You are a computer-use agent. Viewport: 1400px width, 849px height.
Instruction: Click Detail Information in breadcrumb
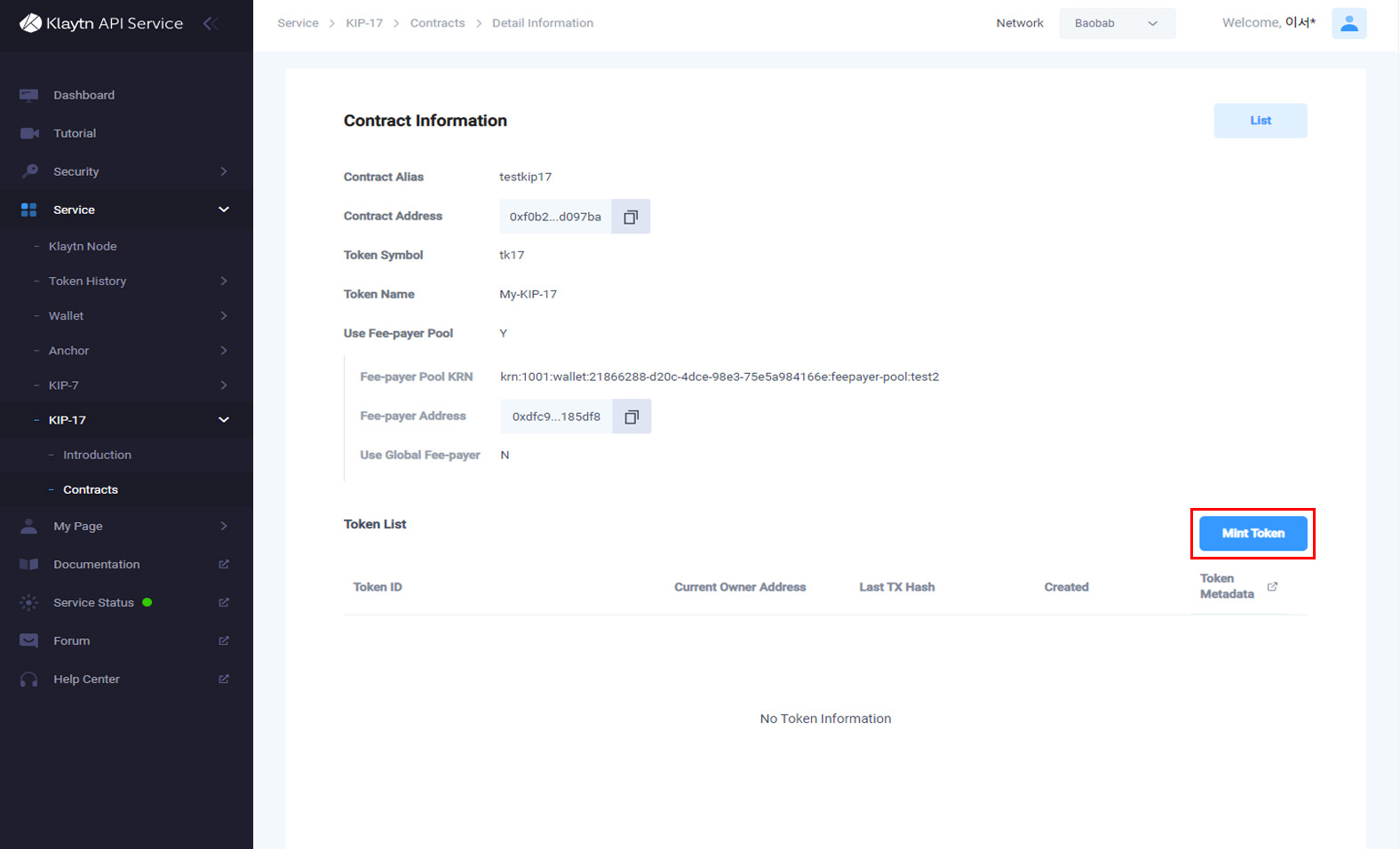tap(543, 23)
